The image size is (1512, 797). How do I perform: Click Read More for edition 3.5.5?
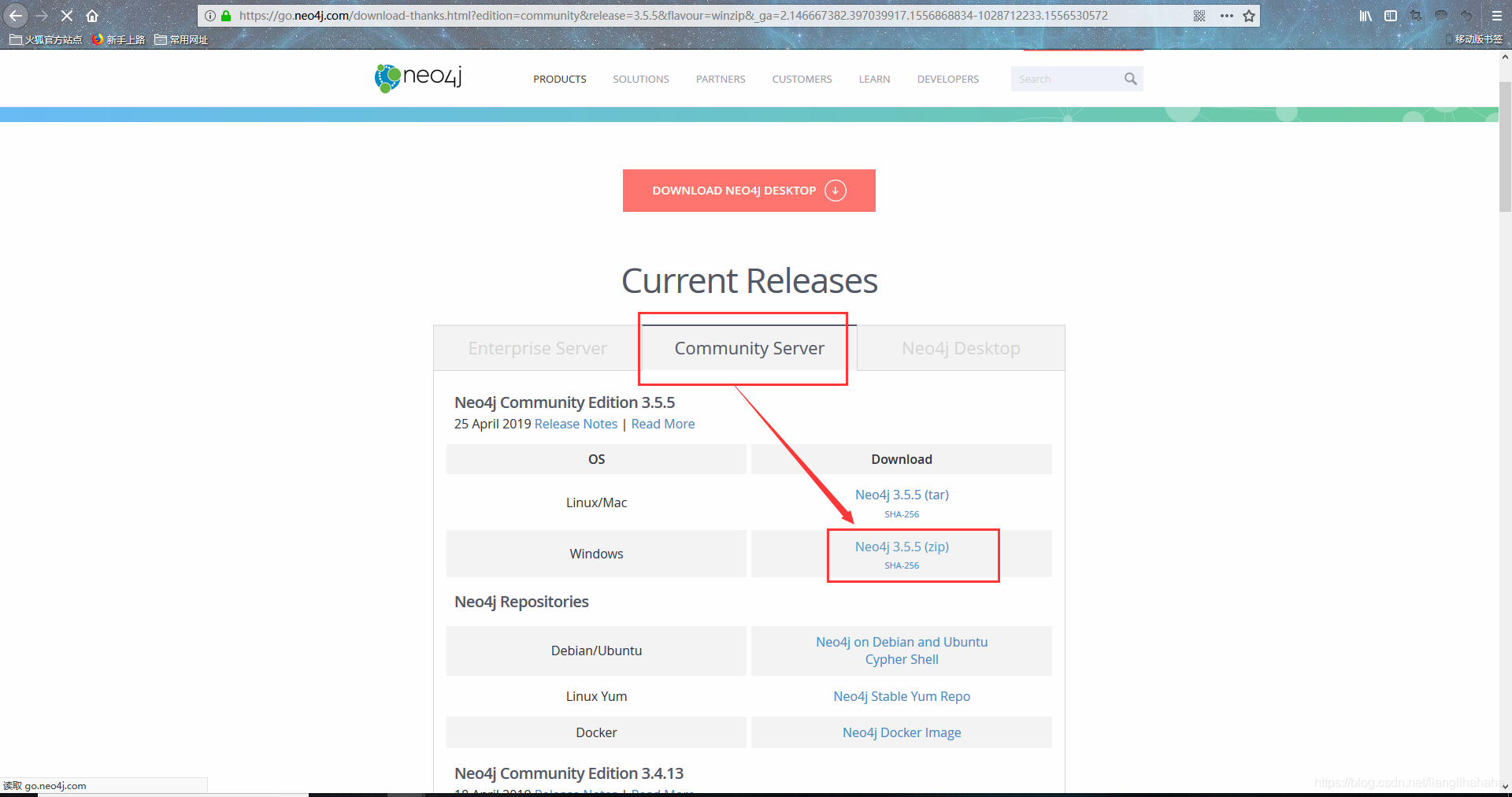[663, 424]
